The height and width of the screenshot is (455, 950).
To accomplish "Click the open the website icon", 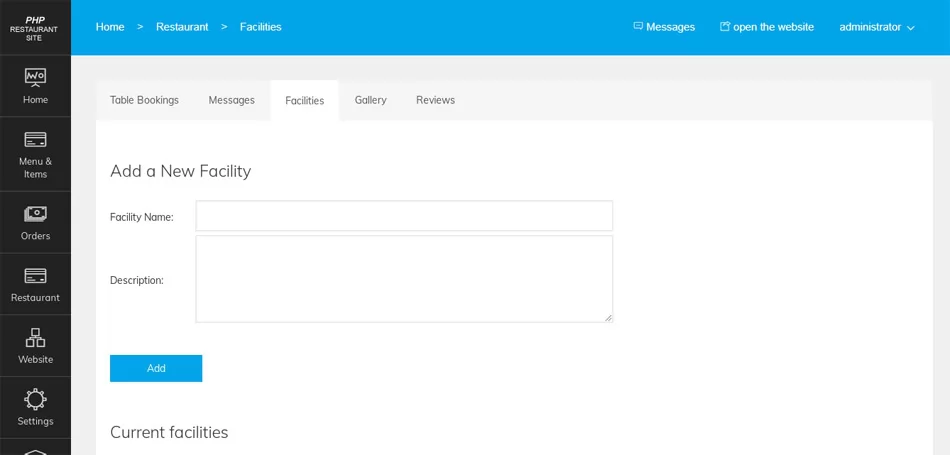I will (725, 26).
